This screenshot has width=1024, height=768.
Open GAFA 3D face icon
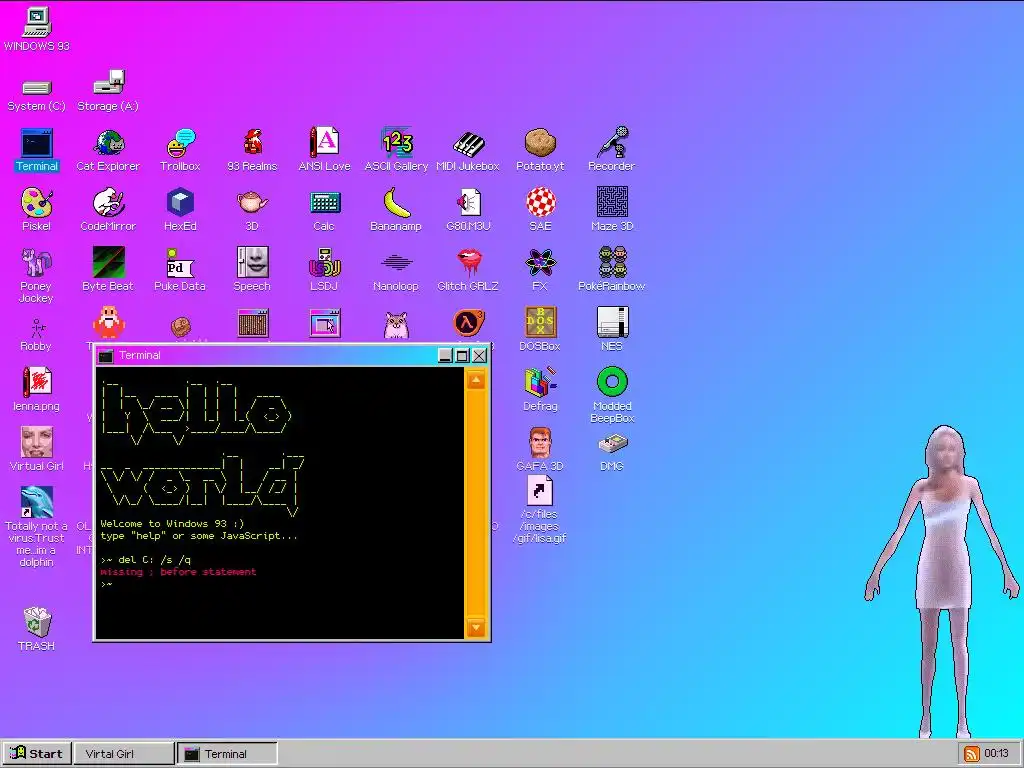[x=540, y=449]
